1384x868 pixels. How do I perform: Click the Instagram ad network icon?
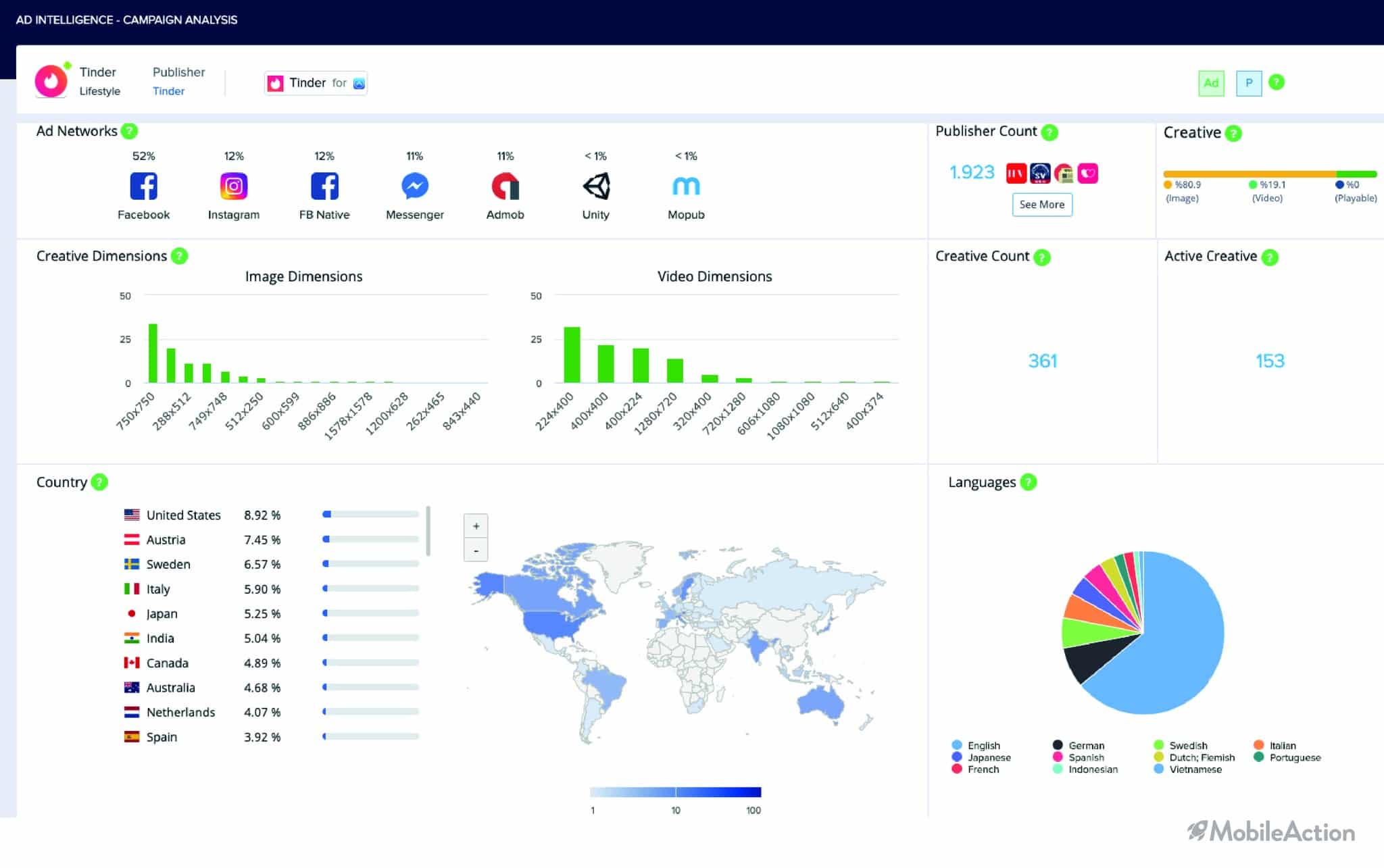pos(234,186)
